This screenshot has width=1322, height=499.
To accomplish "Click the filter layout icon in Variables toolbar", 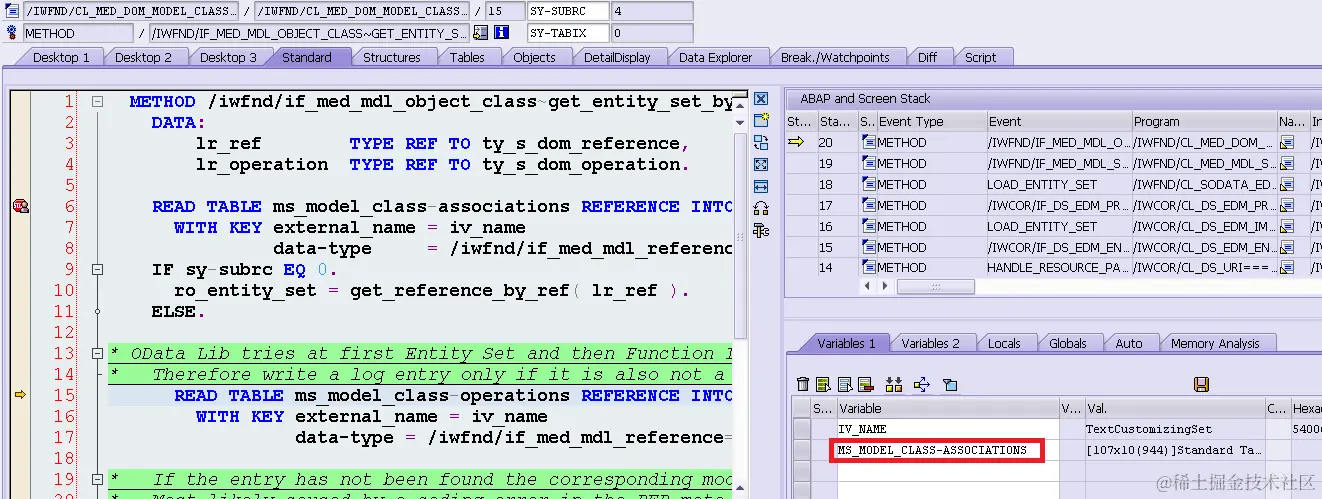I will tap(950, 385).
